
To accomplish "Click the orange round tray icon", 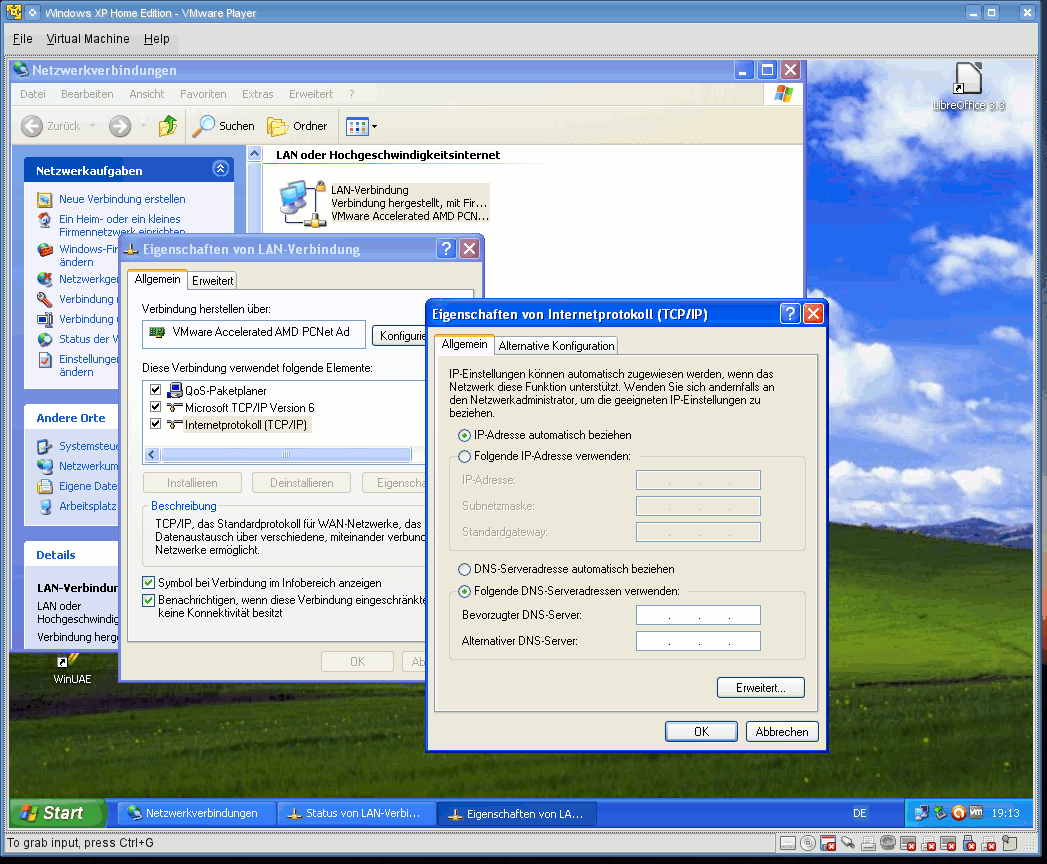I will (x=958, y=813).
